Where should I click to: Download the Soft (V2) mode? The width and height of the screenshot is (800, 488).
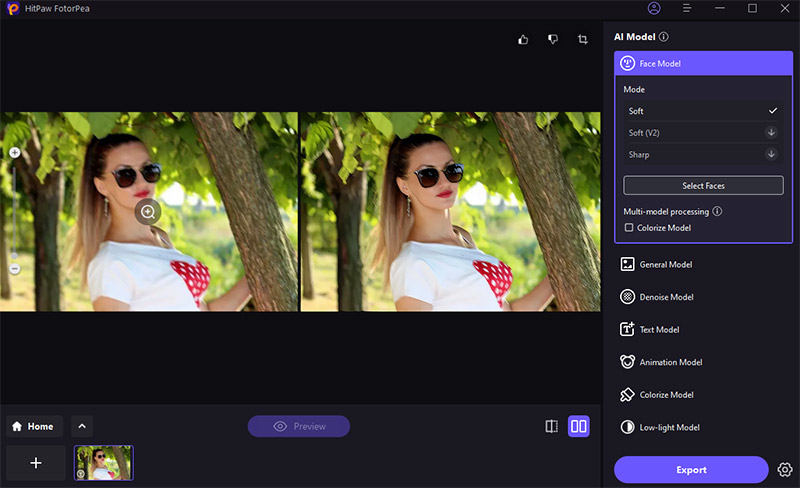tap(771, 132)
